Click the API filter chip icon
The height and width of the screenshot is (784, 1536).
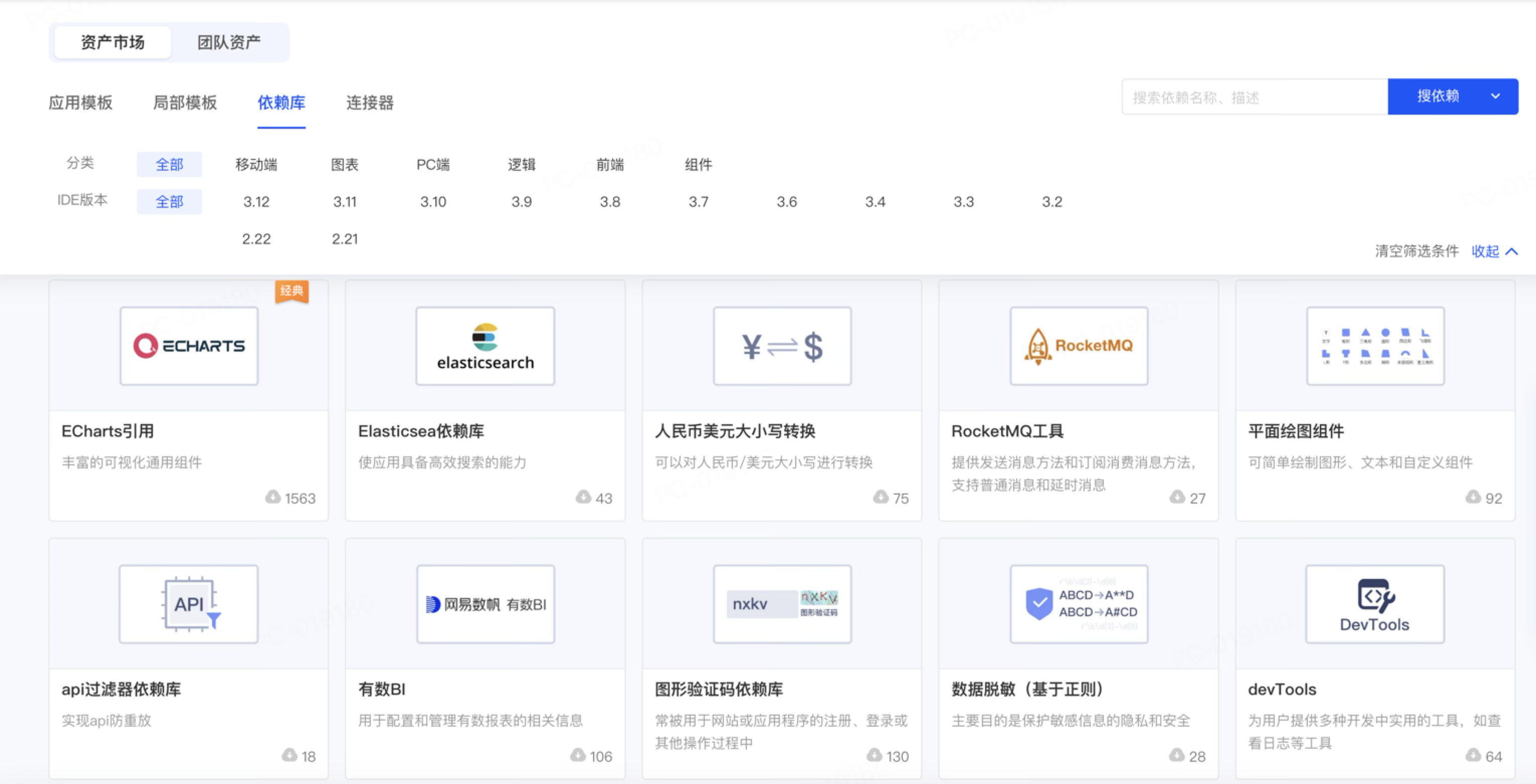click(x=189, y=604)
